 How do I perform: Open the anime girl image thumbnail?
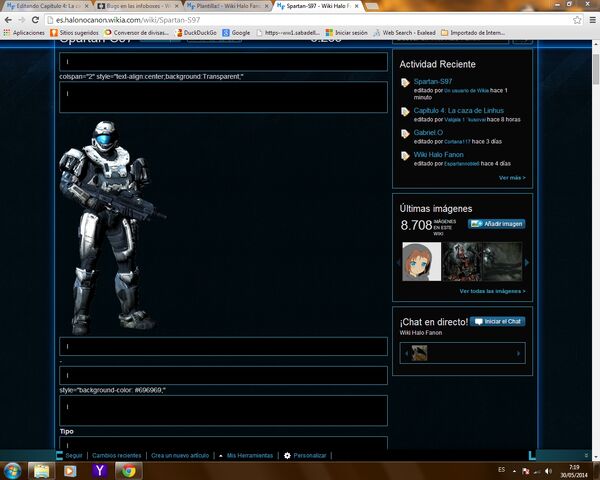[x=421, y=262]
